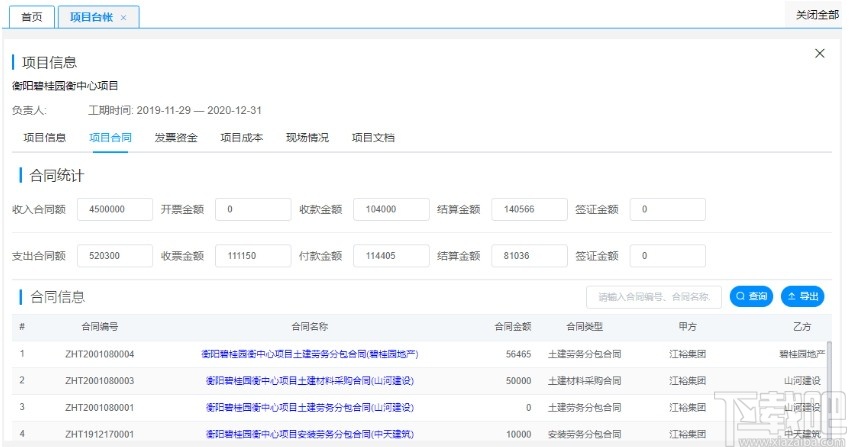Click the 付款金额 field showing 114405
The width and height of the screenshot is (849, 447).
pos(391,255)
